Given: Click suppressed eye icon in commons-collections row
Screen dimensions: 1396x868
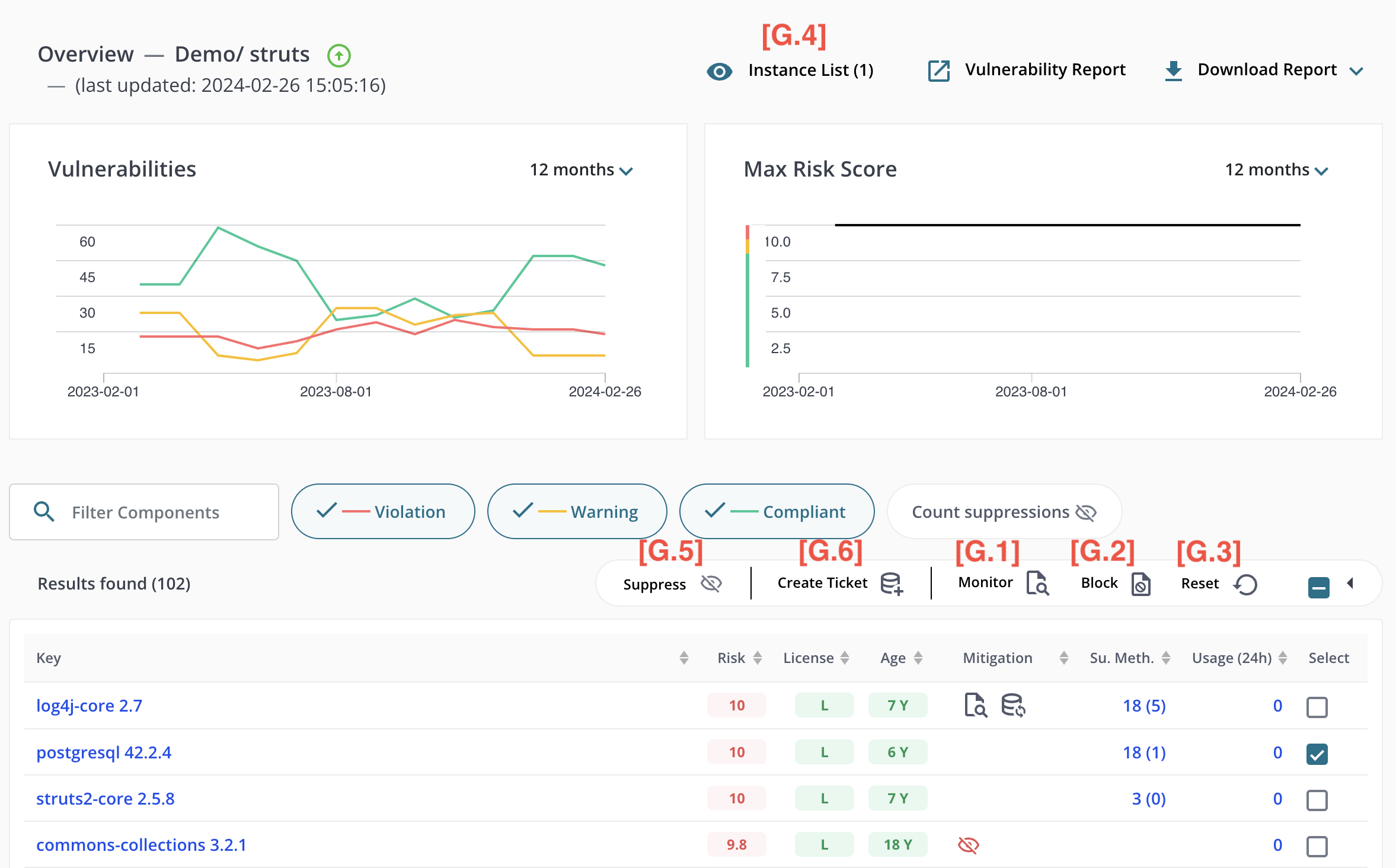Looking at the screenshot, I should [x=968, y=845].
